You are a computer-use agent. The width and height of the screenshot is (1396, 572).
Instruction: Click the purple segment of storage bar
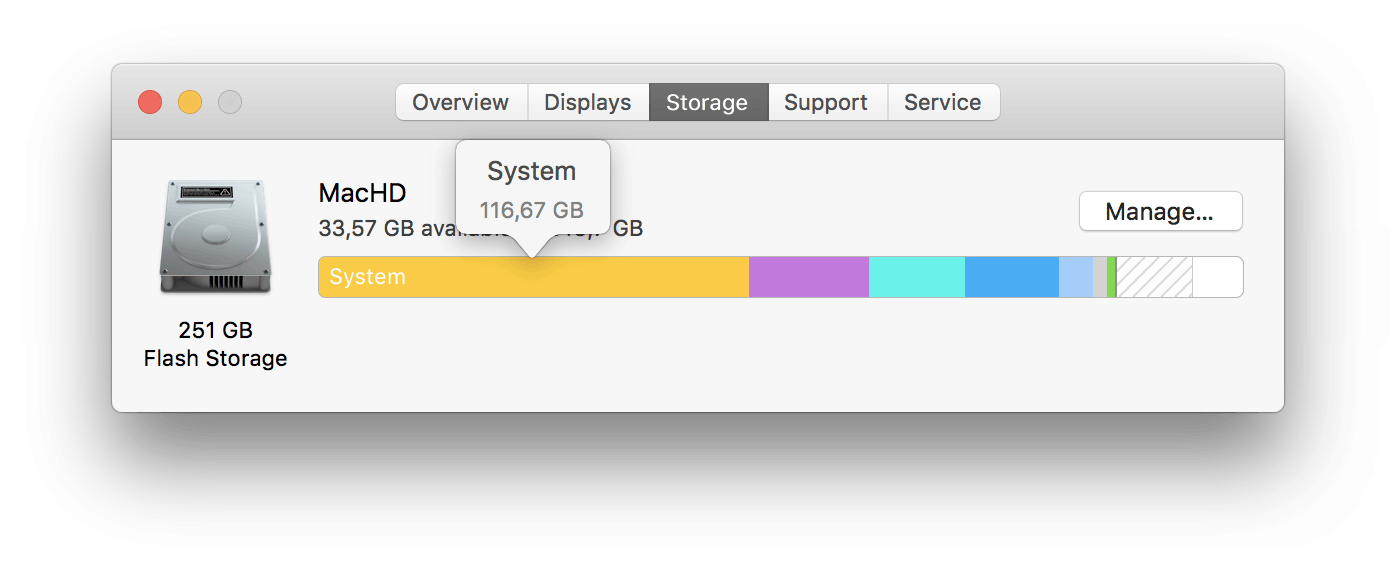pos(808,277)
